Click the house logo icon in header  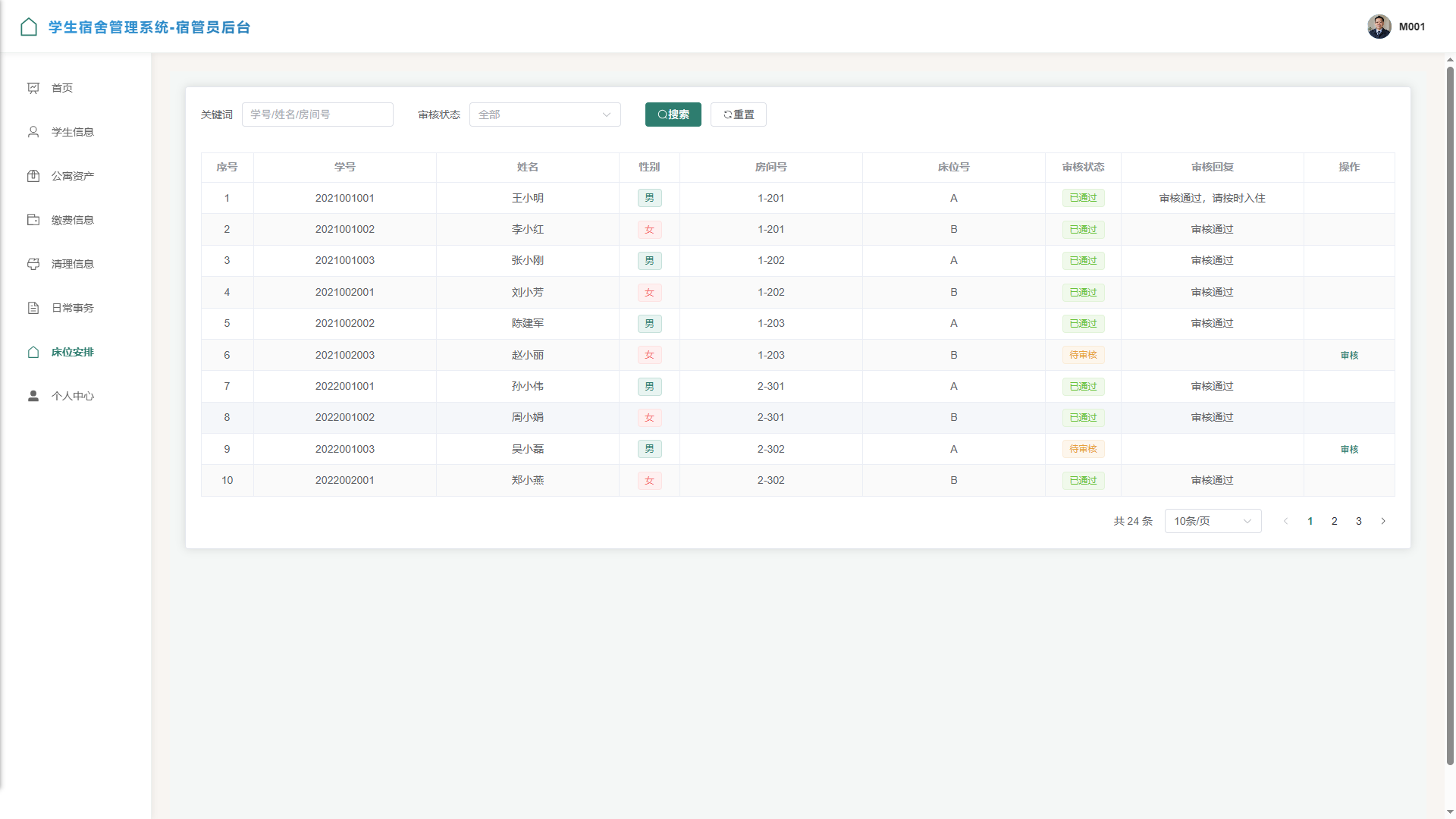click(x=29, y=27)
